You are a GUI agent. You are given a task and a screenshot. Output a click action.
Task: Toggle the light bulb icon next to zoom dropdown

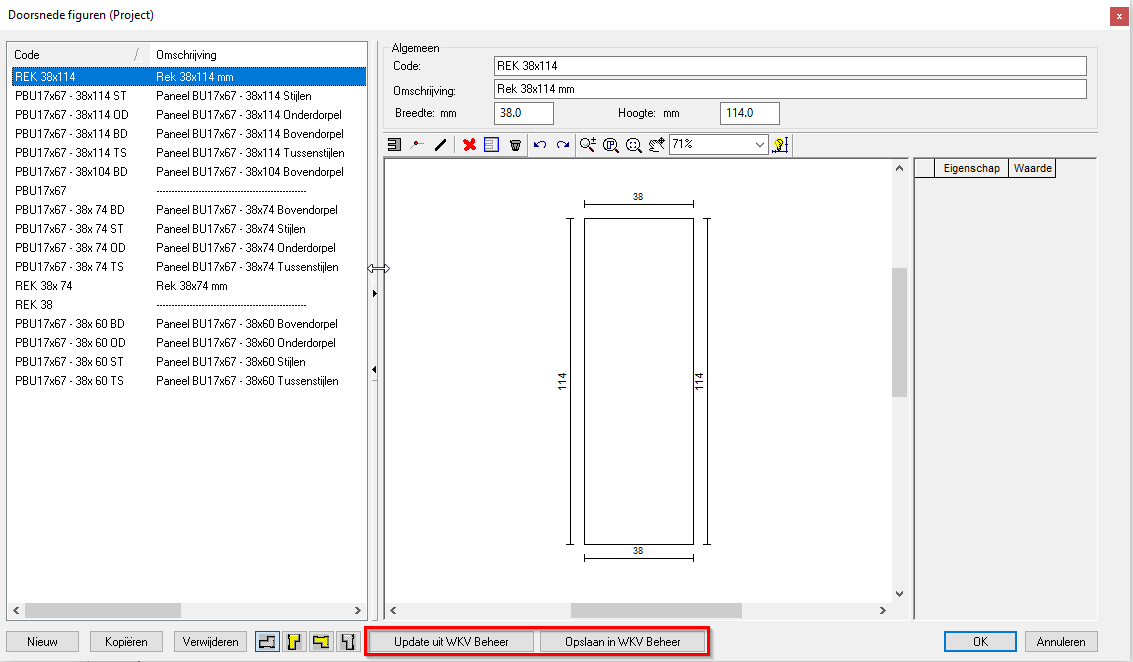pos(780,144)
